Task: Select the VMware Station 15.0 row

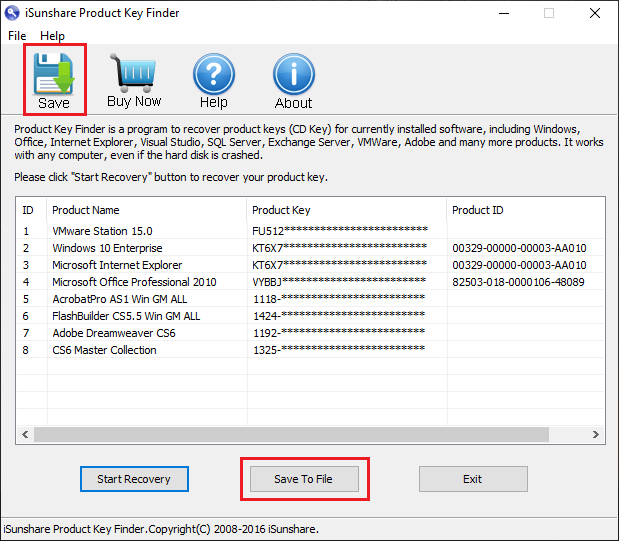Action: [311, 231]
